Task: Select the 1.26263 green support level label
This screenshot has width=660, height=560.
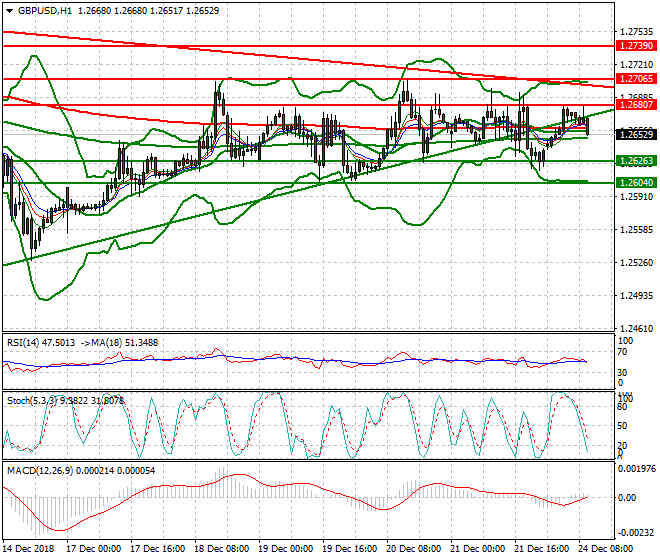Action: 636,161
